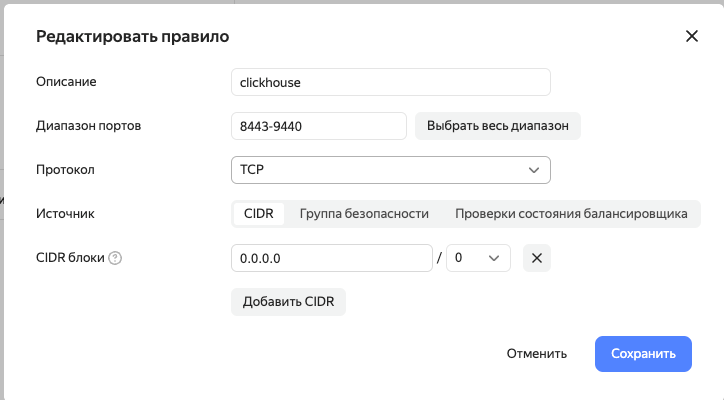Open CIDR блоки help question-mark icon
Viewport: 724px width, 400px height.
click(115, 258)
